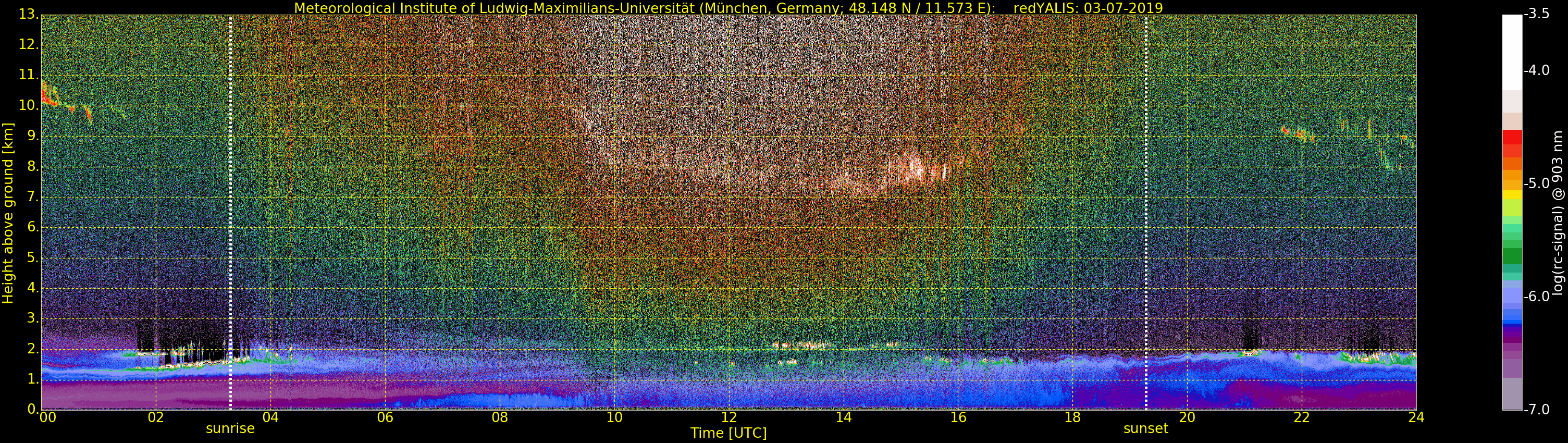Click the time axis tick label '02'
The width and height of the screenshot is (1568, 443).
[156, 417]
